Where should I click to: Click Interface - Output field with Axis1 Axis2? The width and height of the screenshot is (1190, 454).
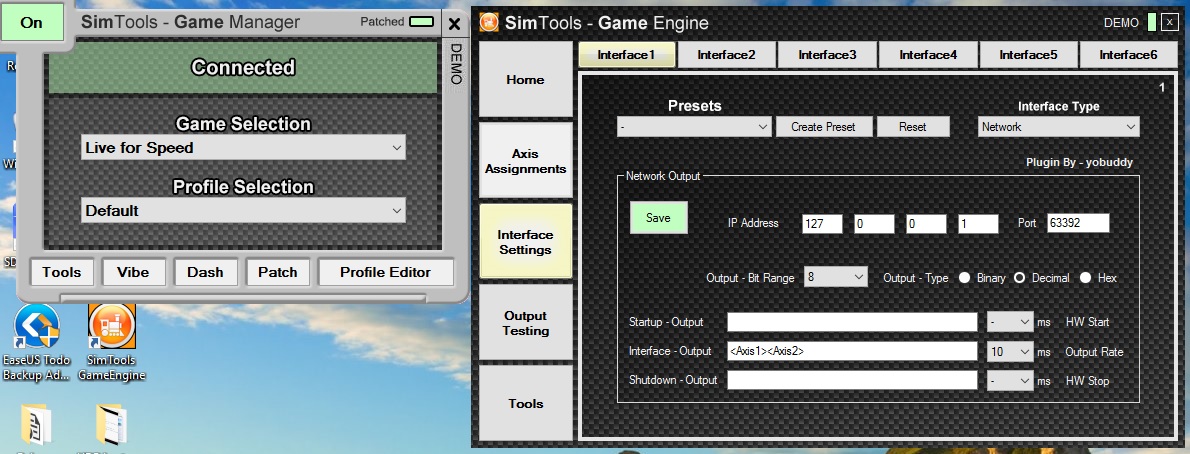coord(852,352)
